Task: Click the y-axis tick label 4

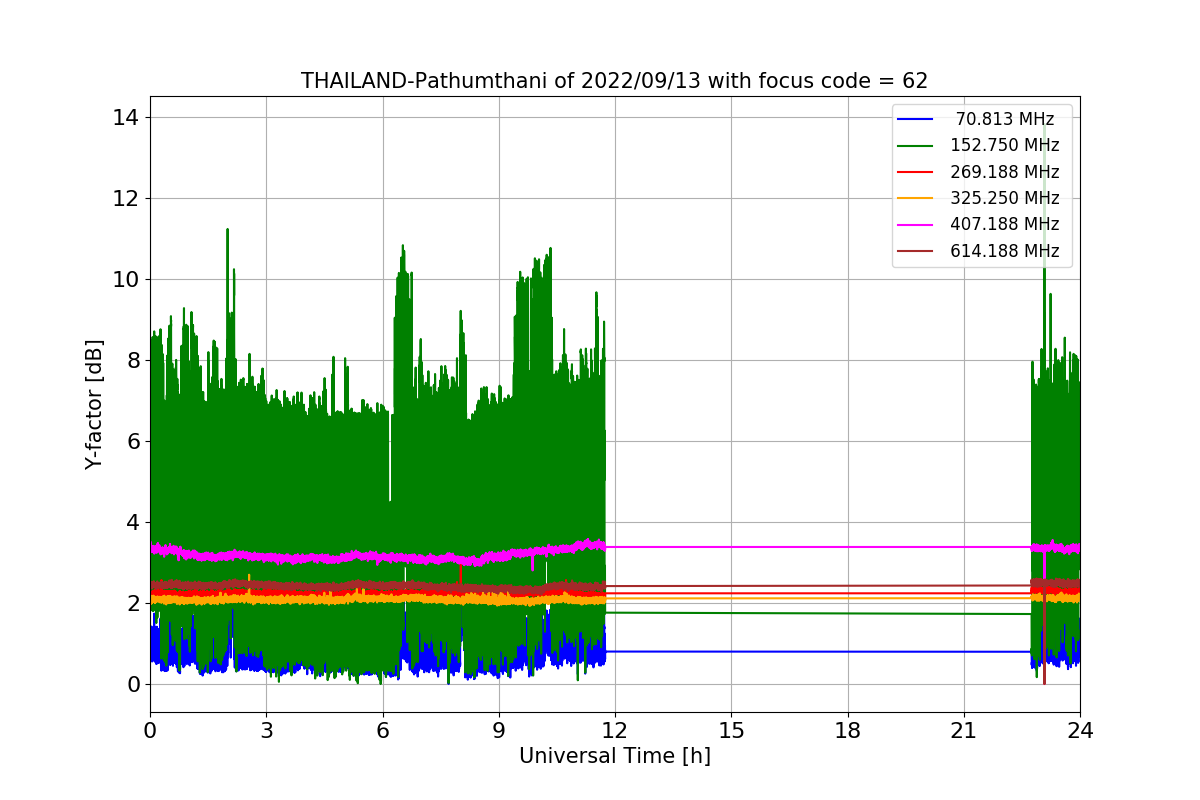Action: tap(133, 522)
